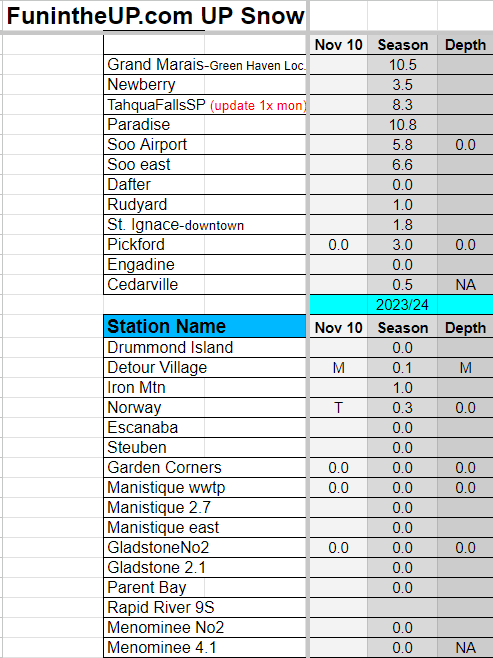493x658 pixels.
Task: Click the Season value 1.8 for St. Ignace
Action: (402, 225)
